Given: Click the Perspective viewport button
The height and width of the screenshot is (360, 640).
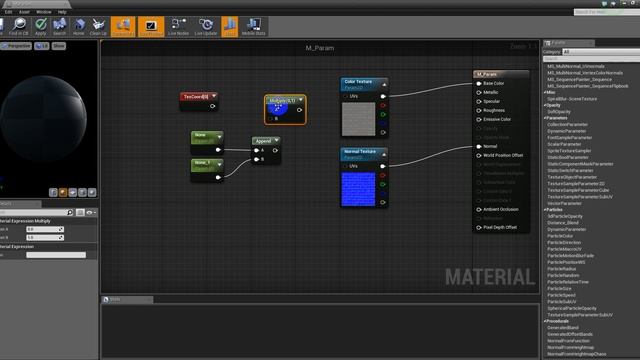Looking at the screenshot, I should pos(16,46).
